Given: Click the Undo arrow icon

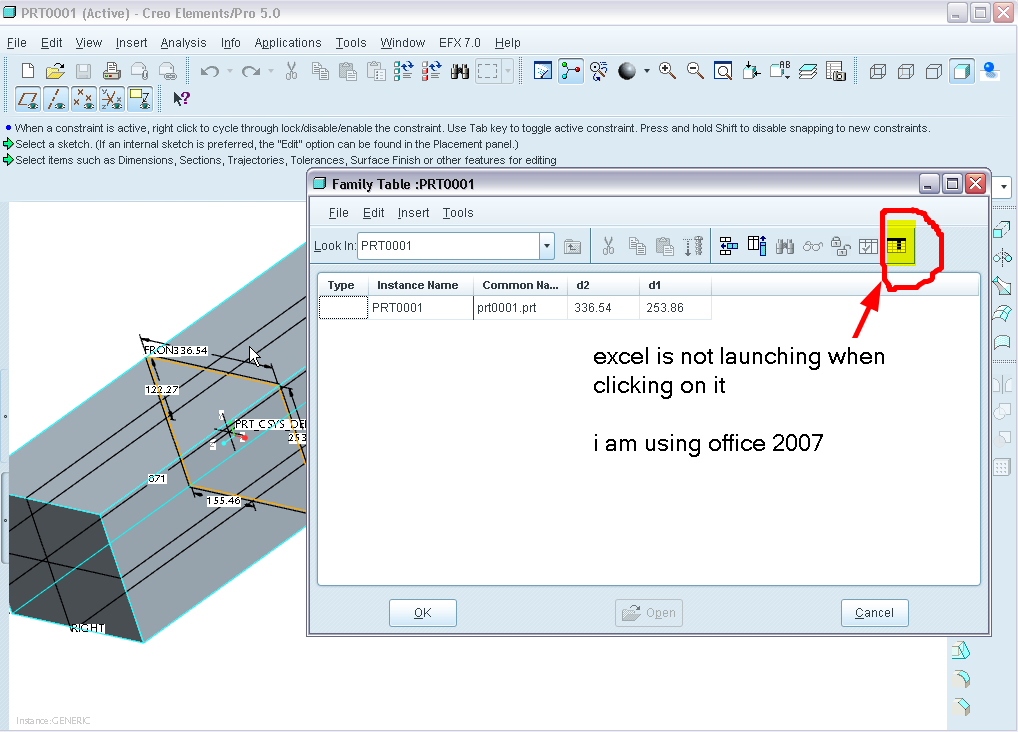Looking at the screenshot, I should click(x=210, y=71).
